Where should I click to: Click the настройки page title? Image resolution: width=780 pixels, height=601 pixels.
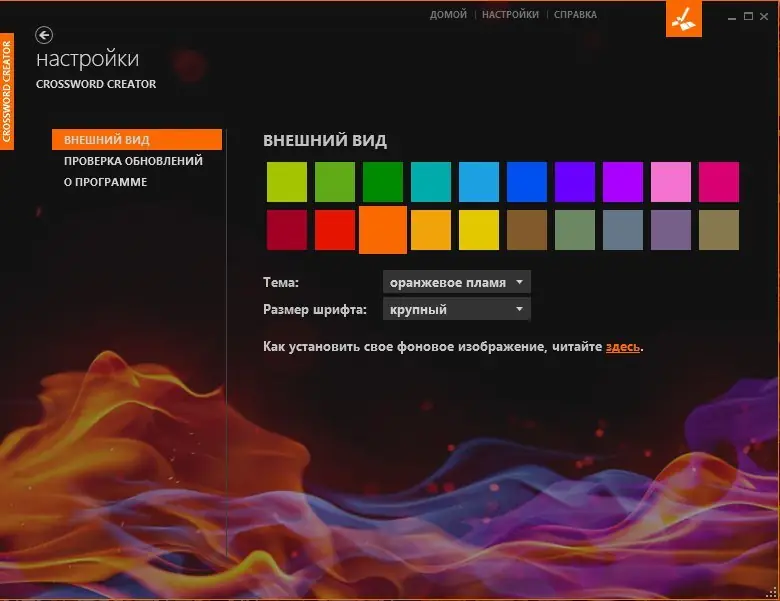pos(88,59)
